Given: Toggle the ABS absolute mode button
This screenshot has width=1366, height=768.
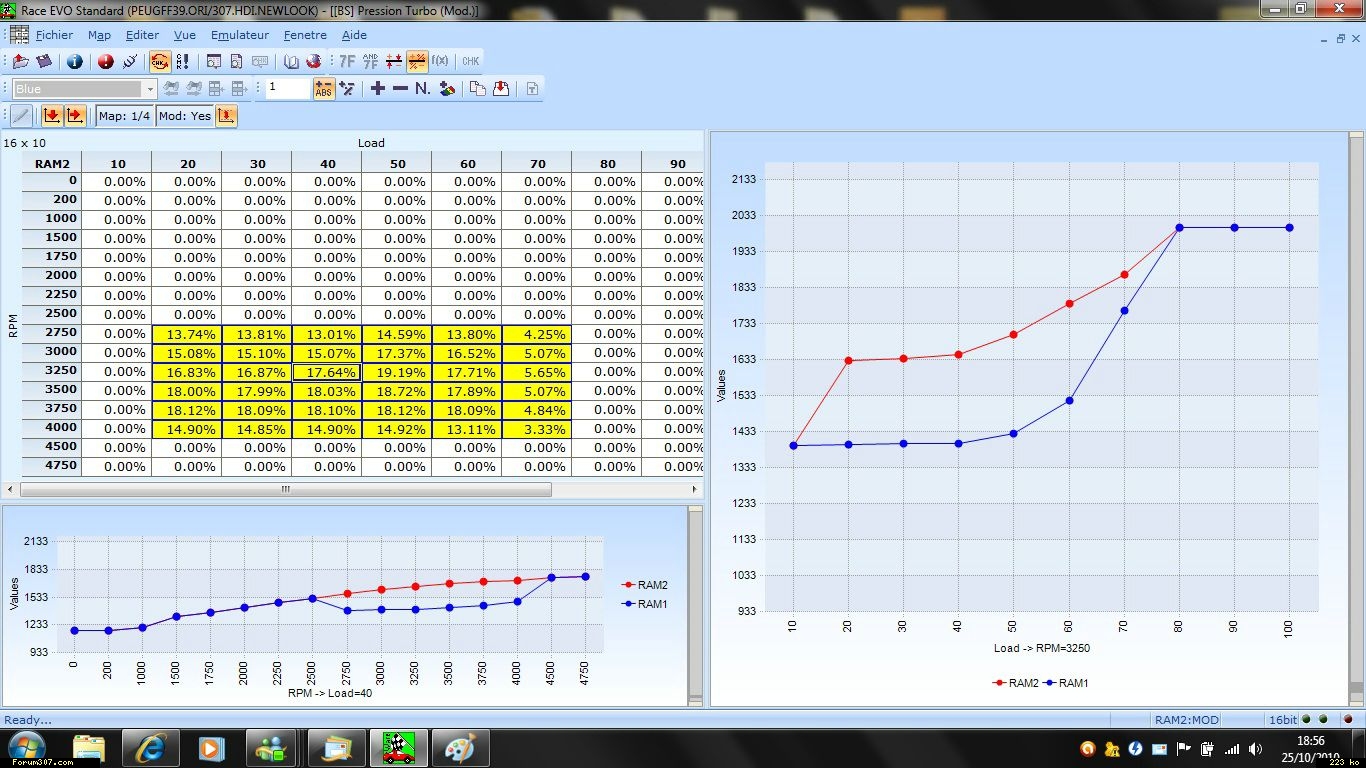Looking at the screenshot, I should pyautogui.click(x=323, y=89).
